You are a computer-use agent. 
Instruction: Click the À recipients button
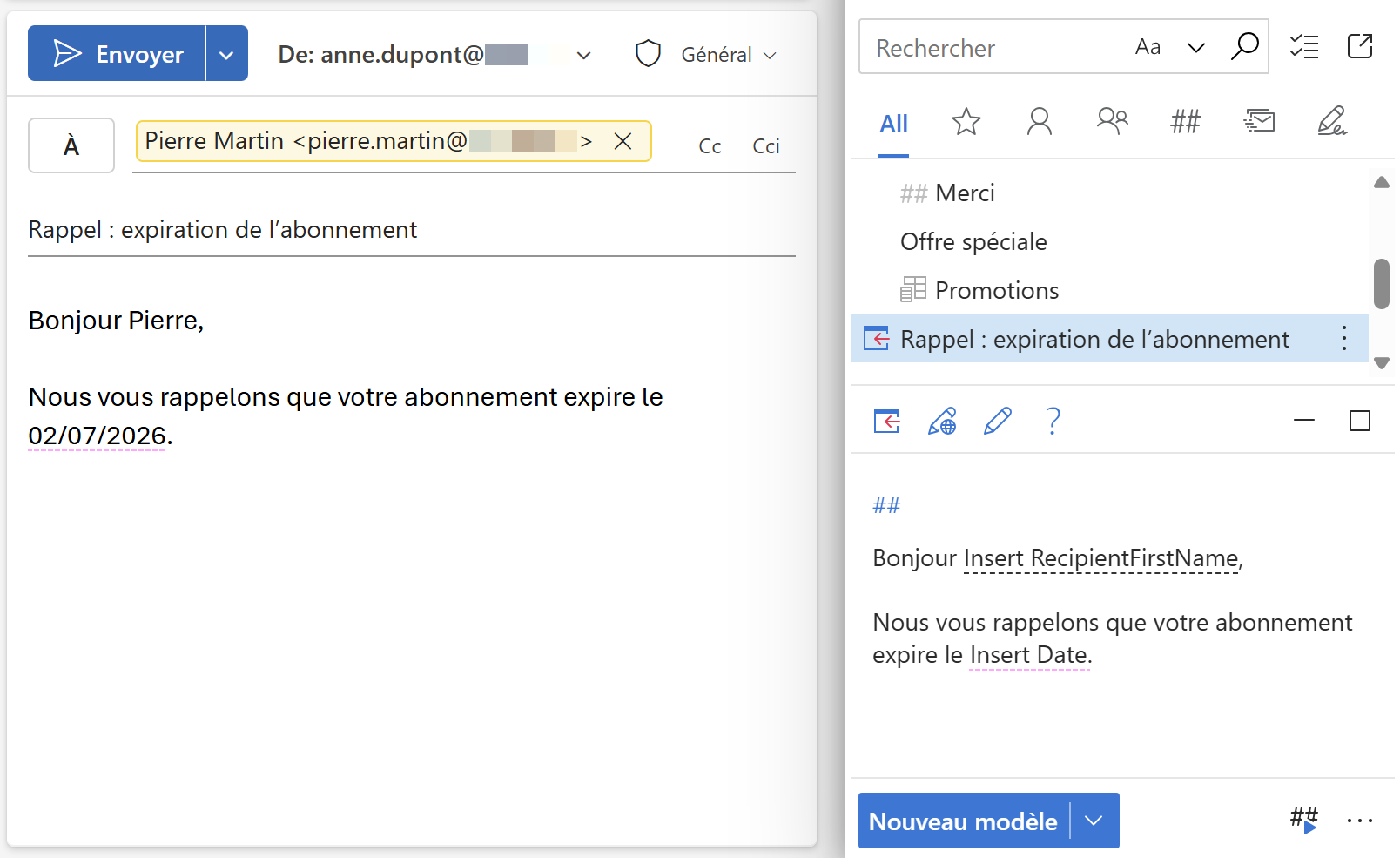coord(71,145)
